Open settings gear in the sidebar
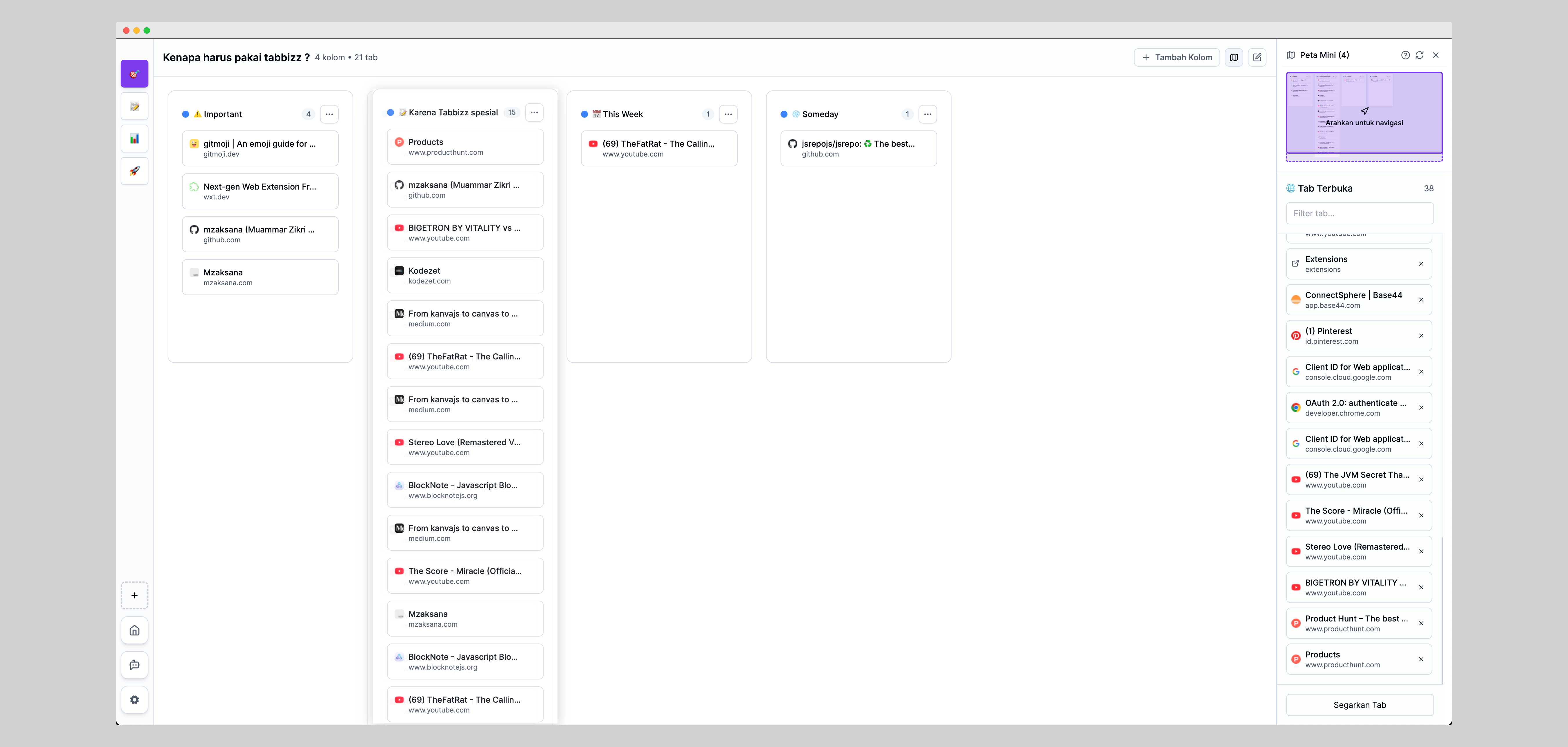The width and height of the screenshot is (1568, 747). 135,699
